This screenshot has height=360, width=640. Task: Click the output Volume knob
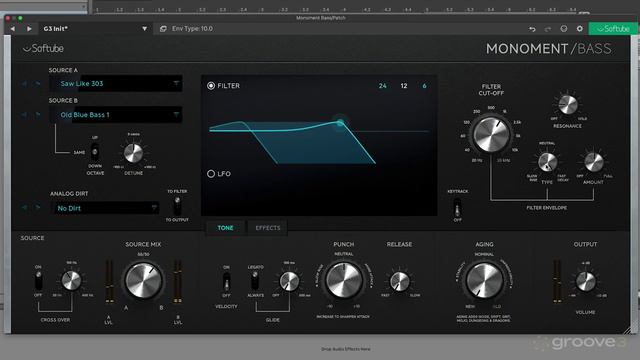[586, 282]
